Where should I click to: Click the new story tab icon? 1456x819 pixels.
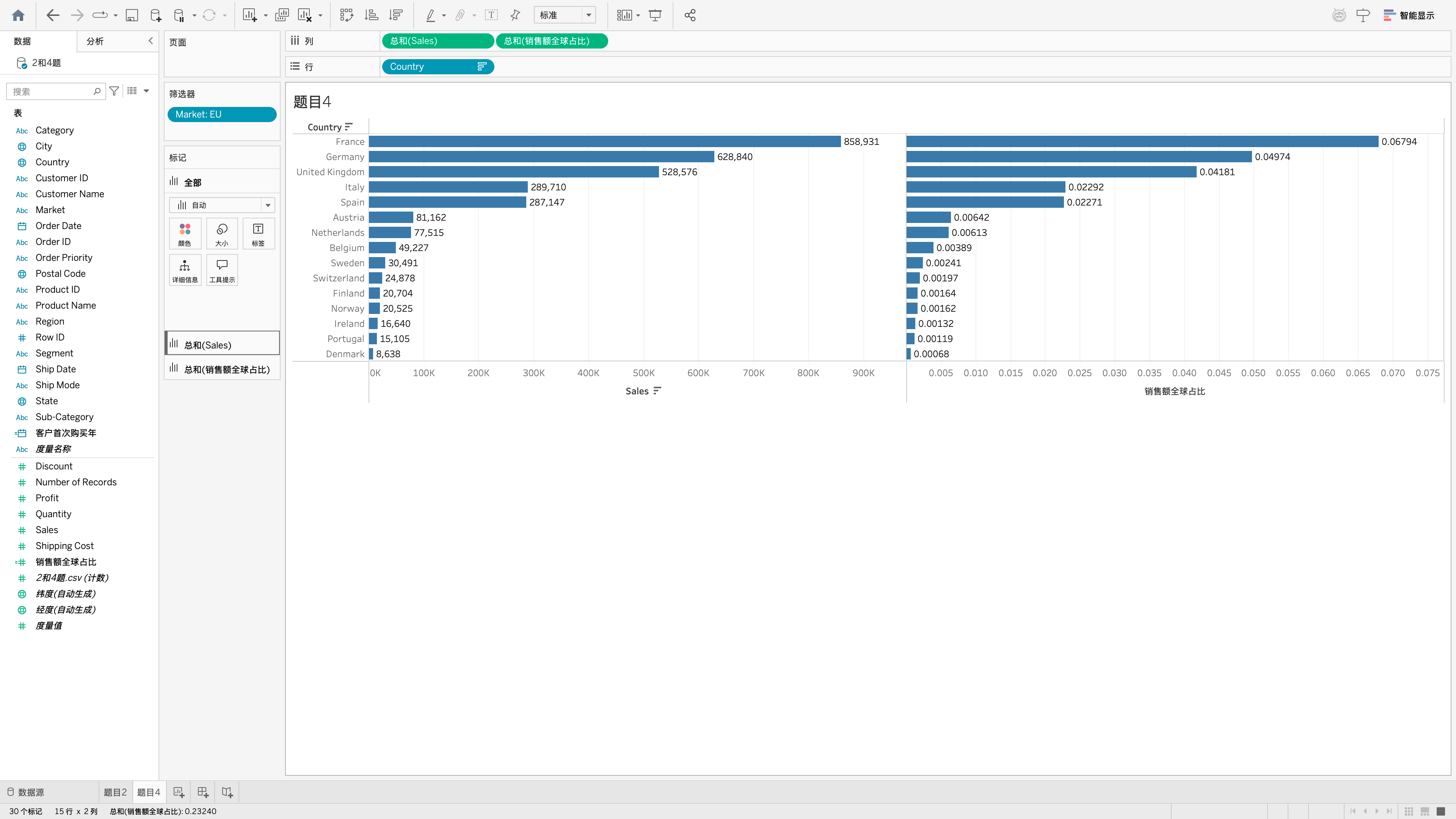[x=227, y=792]
